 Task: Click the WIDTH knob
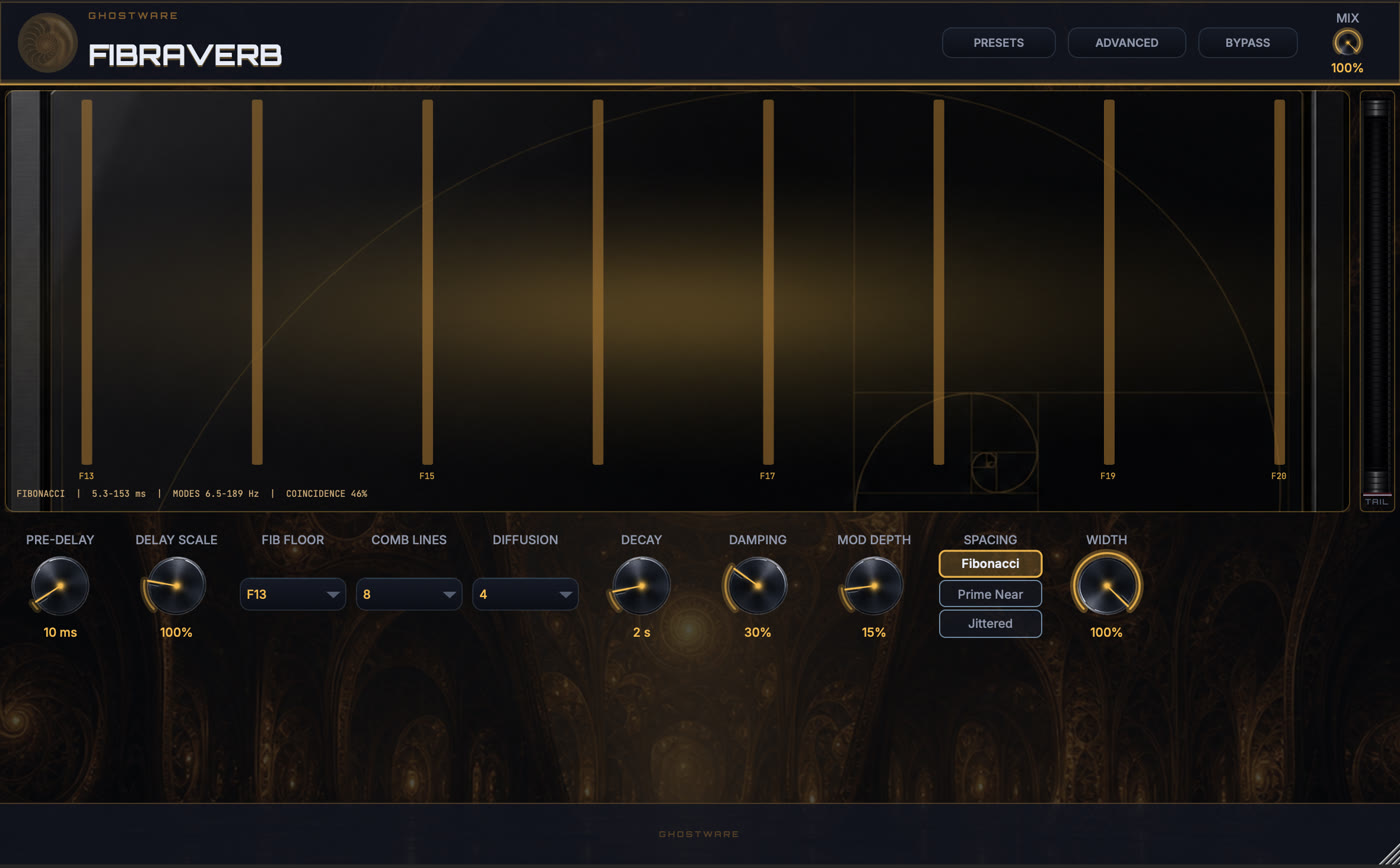(x=1106, y=584)
